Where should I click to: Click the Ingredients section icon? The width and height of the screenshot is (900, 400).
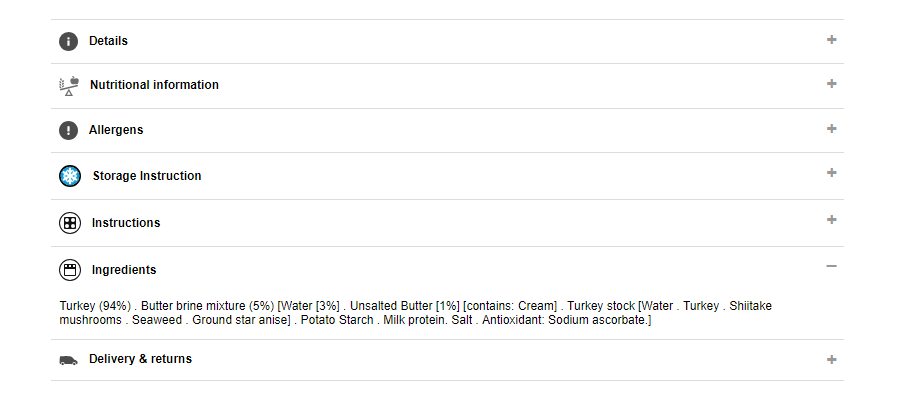click(x=70, y=270)
